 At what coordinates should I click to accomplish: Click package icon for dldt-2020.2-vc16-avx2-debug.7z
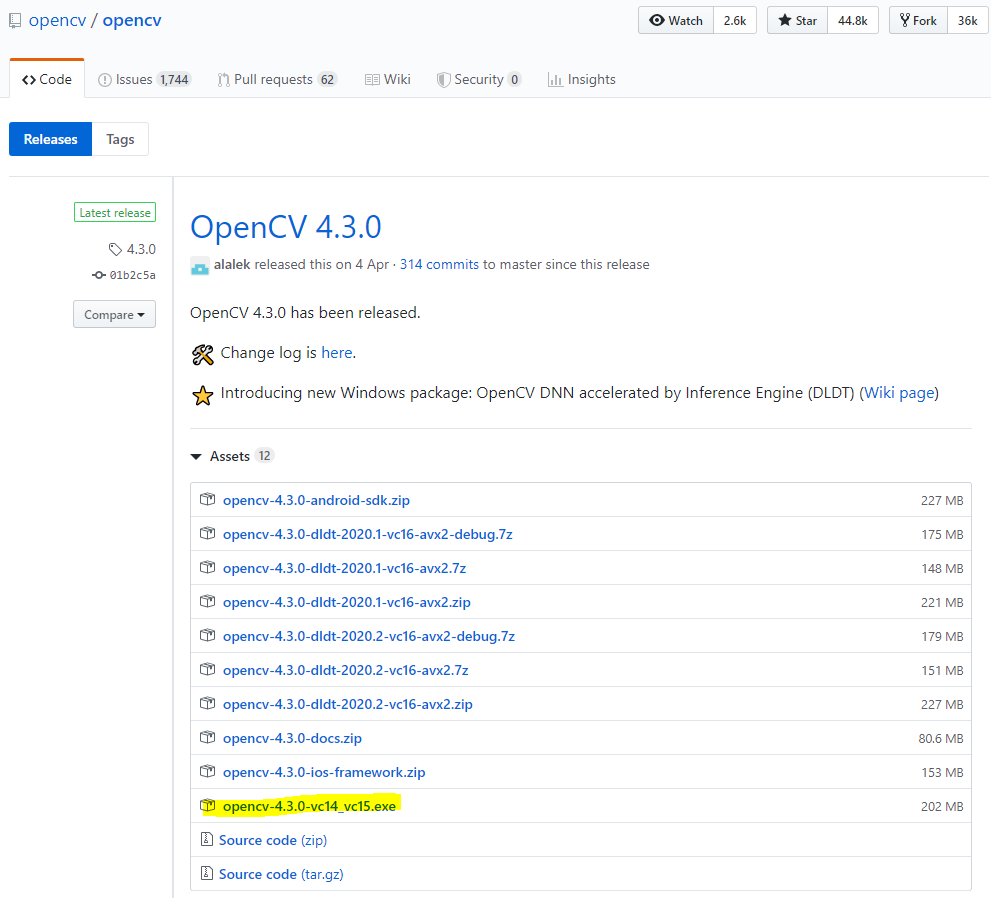pyautogui.click(x=207, y=635)
